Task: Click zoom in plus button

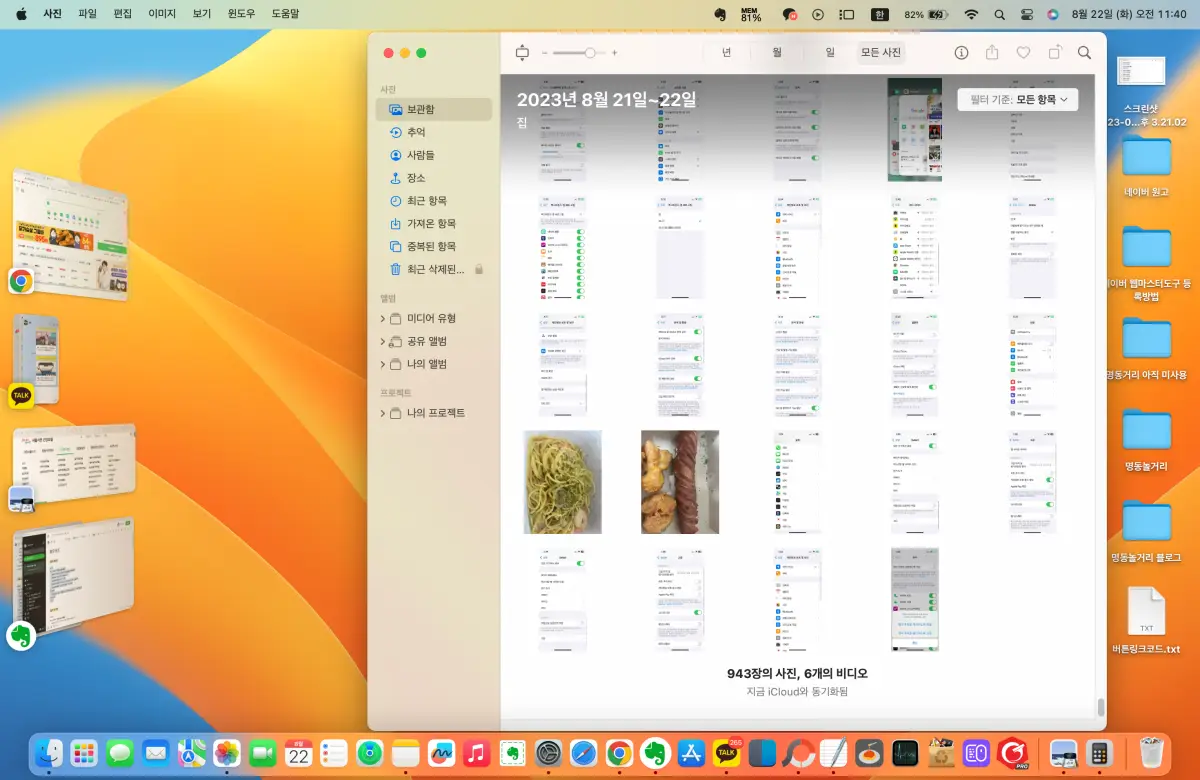Action: pyautogui.click(x=614, y=53)
